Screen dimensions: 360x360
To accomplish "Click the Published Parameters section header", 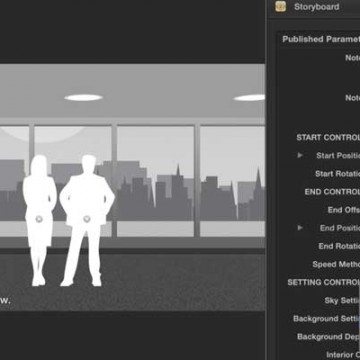I will coord(321,39).
